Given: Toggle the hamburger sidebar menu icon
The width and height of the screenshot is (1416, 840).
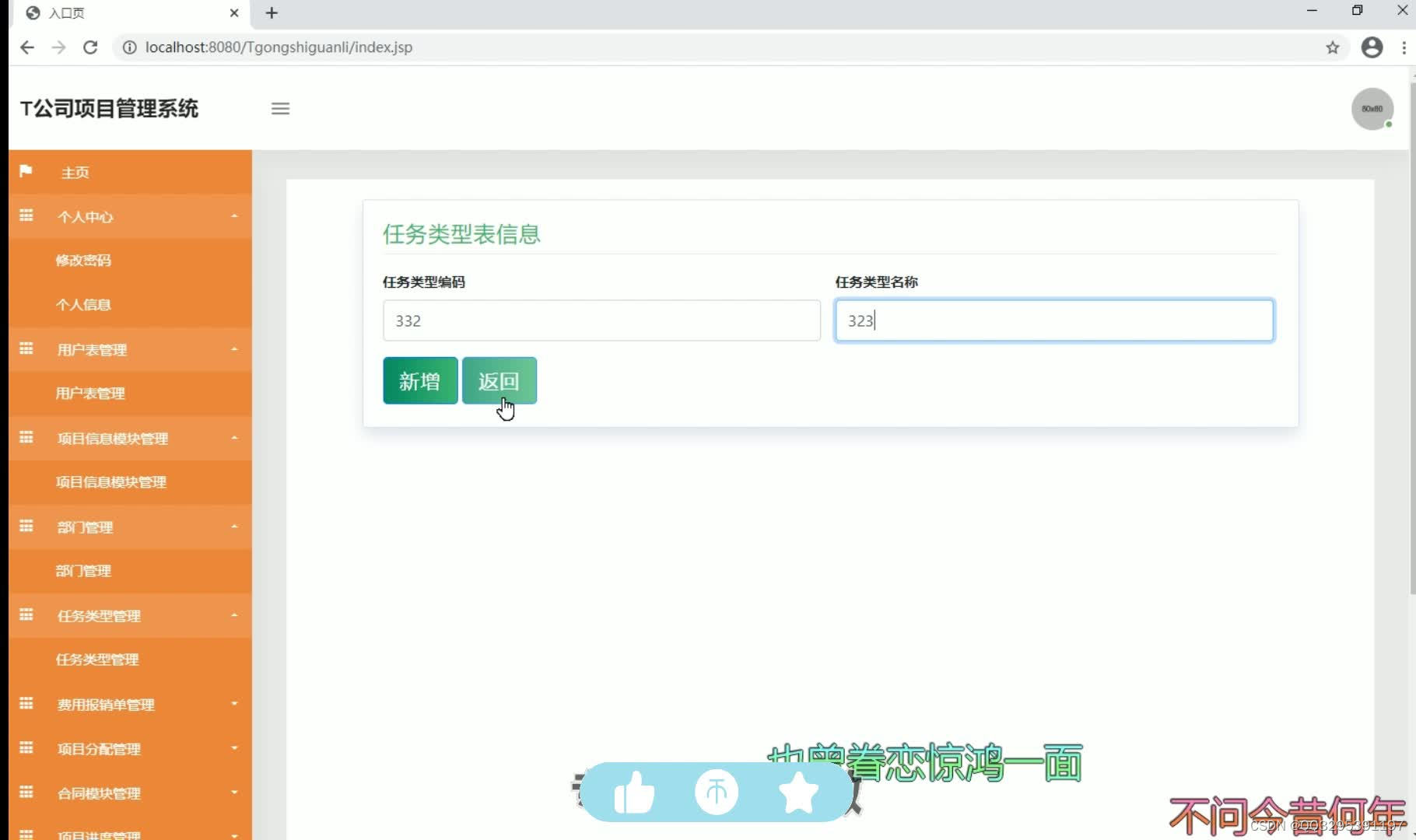Looking at the screenshot, I should click(280, 109).
